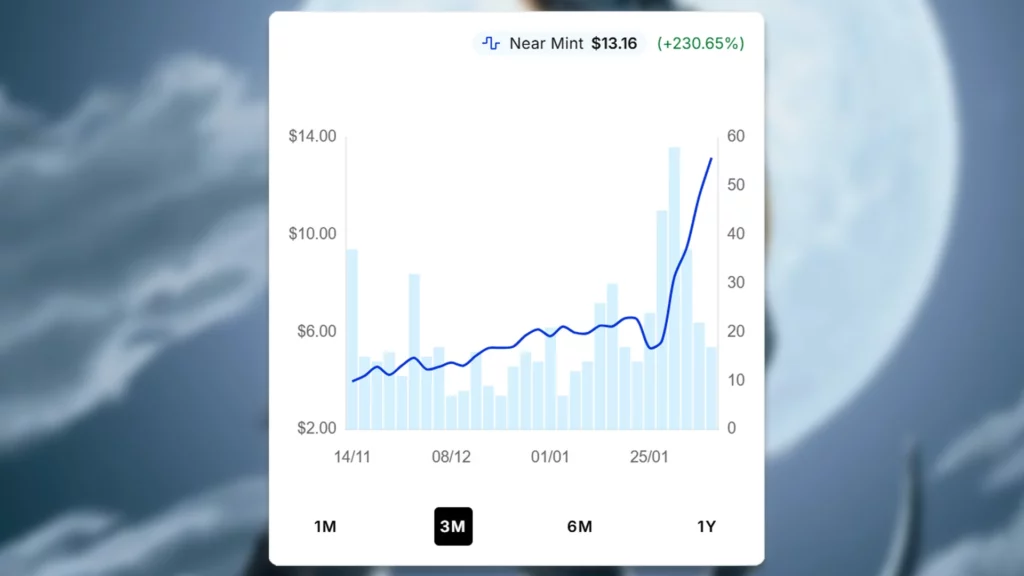Click the Near Mint line chart icon
Image resolution: width=1024 pixels, height=576 pixels.
click(x=491, y=44)
